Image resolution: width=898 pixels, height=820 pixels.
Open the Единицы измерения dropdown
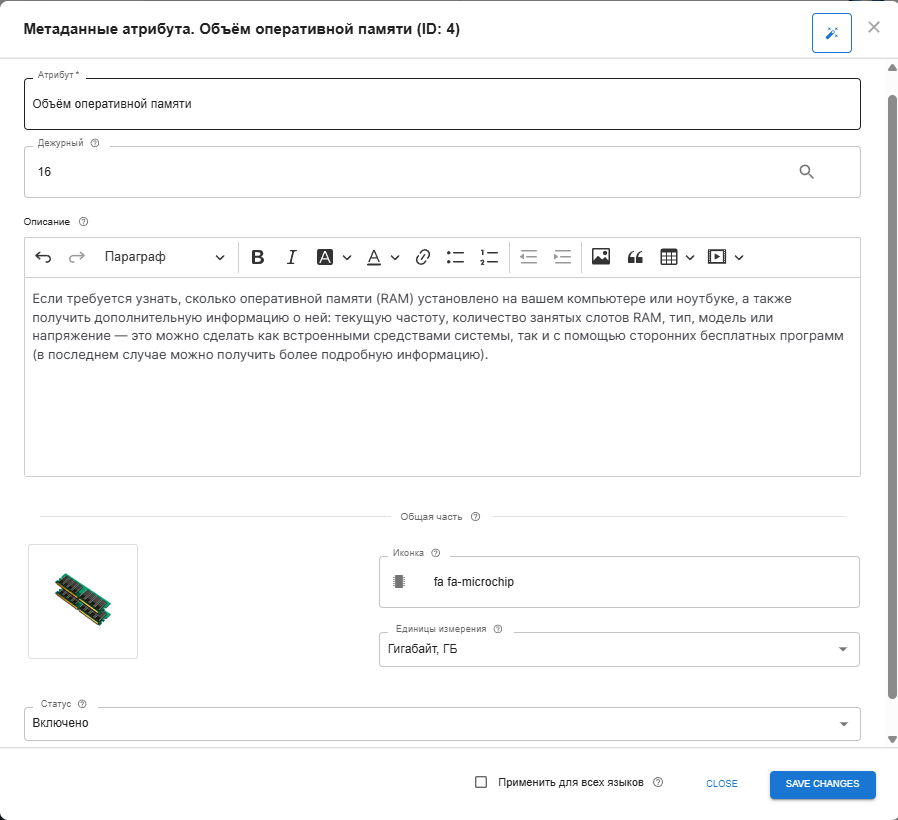point(845,649)
